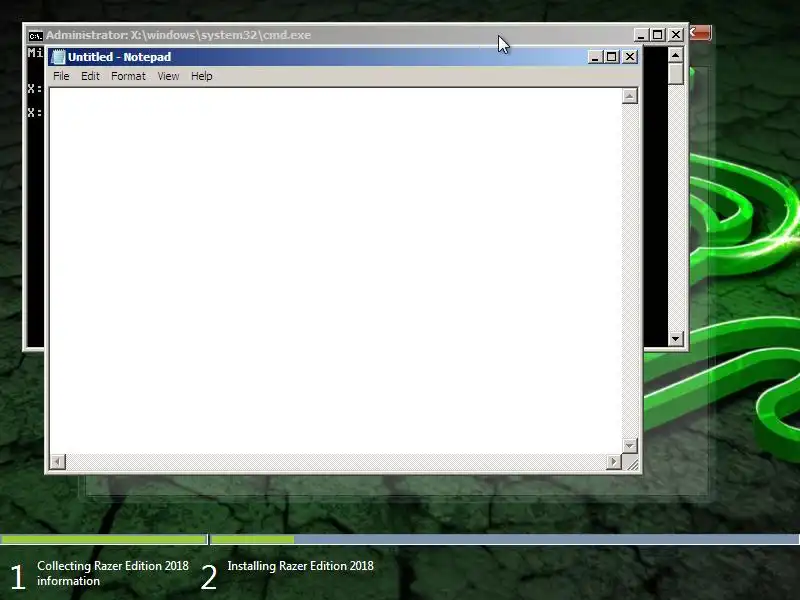Click the Notepad resize grip corner

[x=632, y=463]
